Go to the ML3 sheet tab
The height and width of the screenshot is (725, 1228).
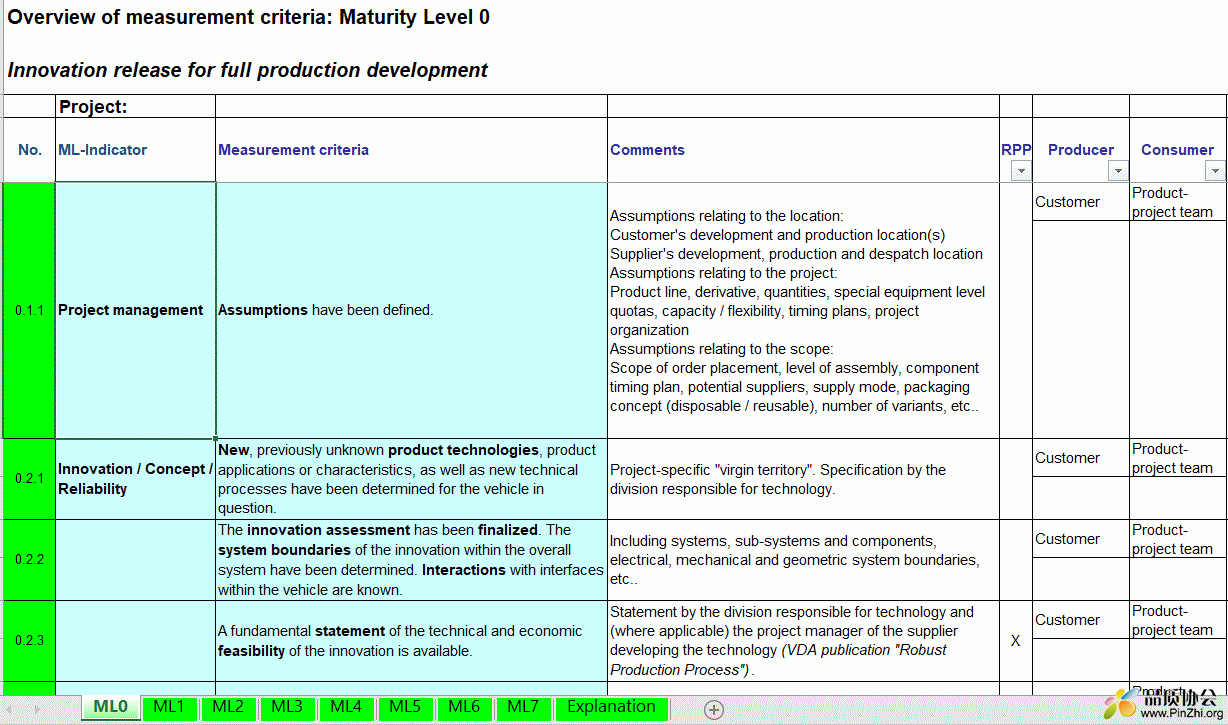(x=287, y=707)
